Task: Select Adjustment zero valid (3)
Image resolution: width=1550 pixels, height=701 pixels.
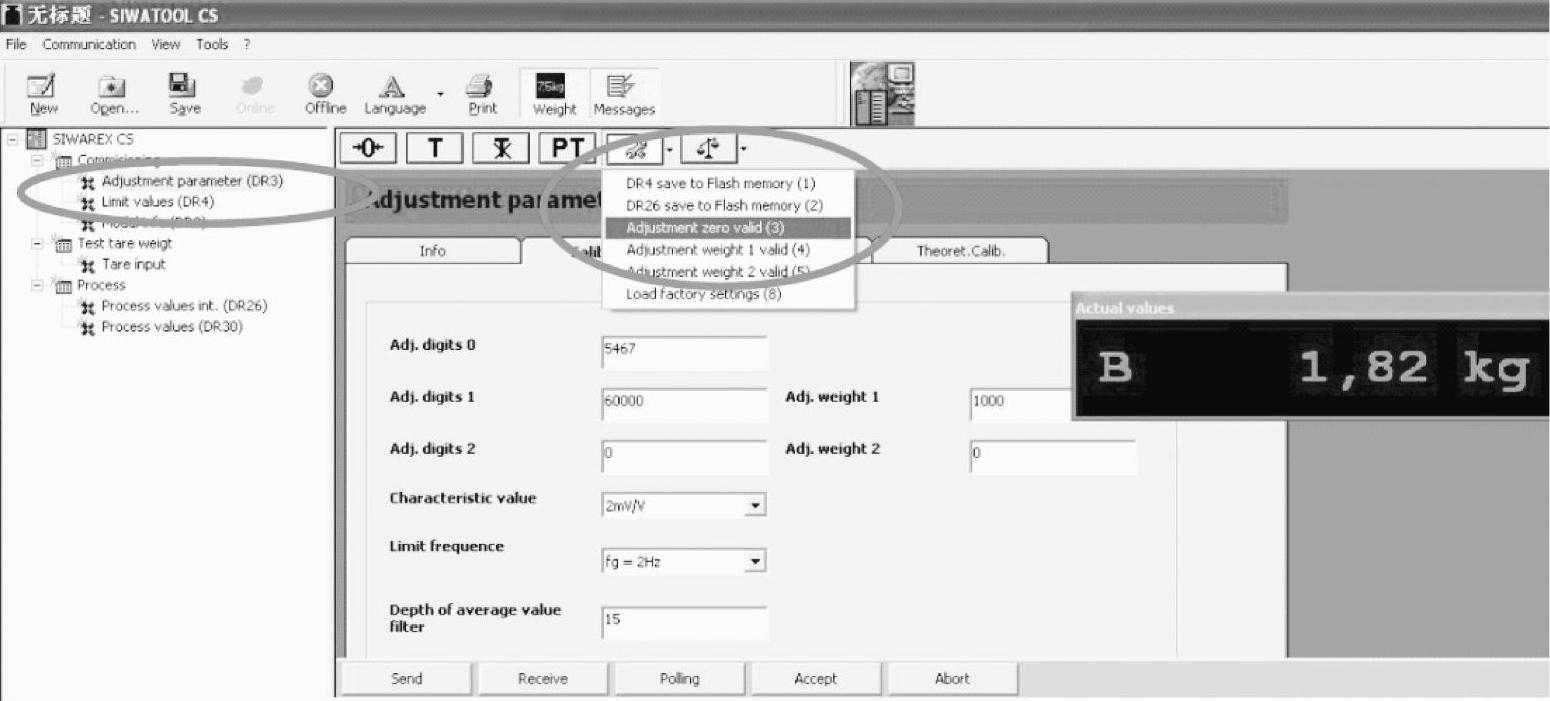Action: [x=728, y=228]
